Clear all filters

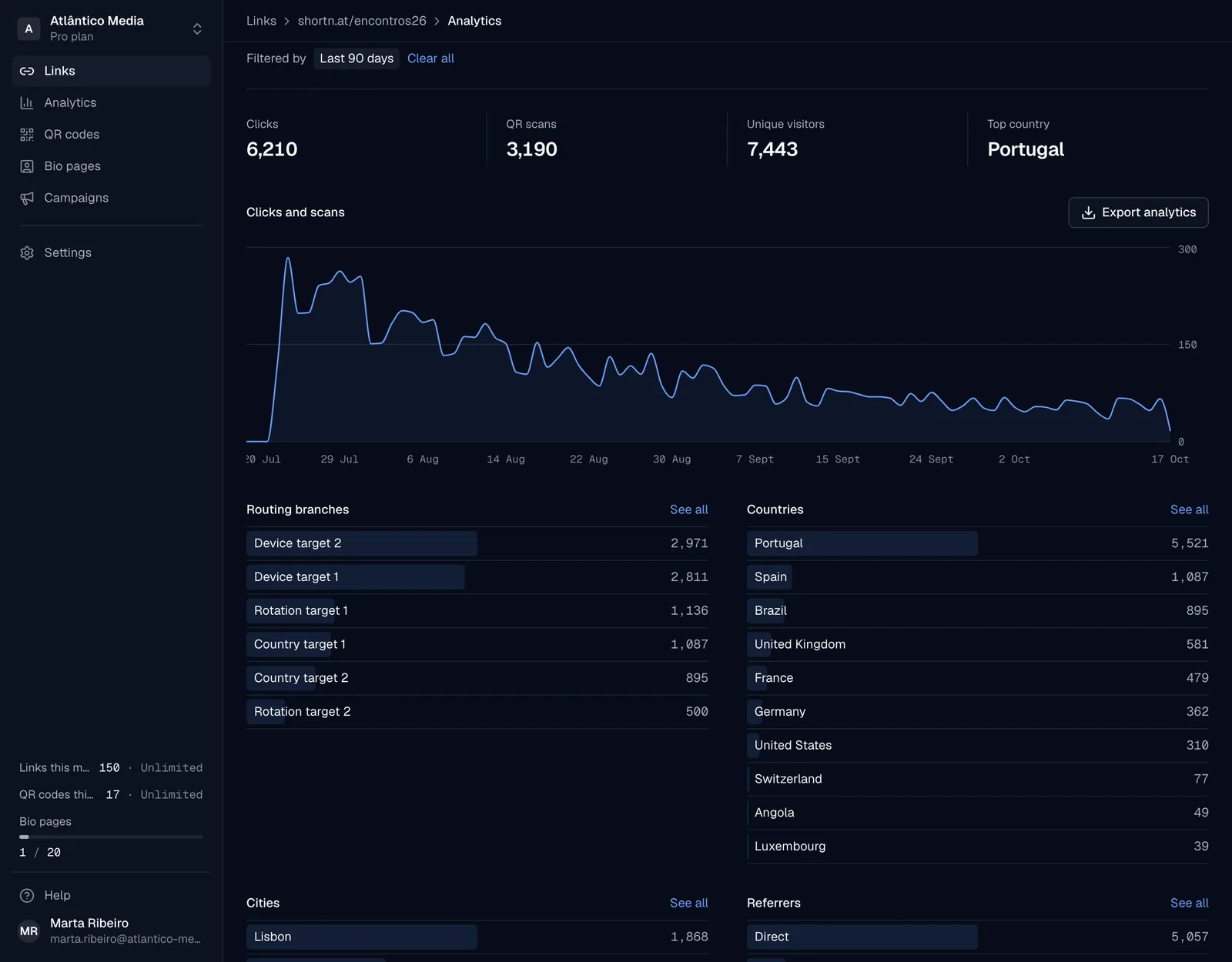[x=430, y=58]
